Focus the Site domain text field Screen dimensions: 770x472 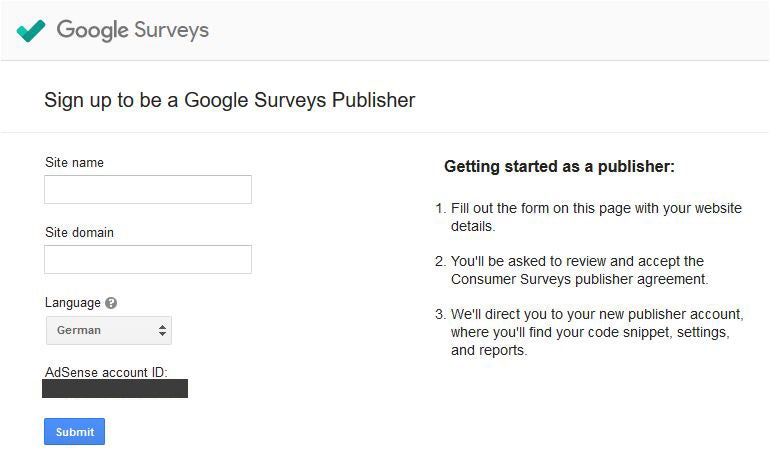[148, 260]
